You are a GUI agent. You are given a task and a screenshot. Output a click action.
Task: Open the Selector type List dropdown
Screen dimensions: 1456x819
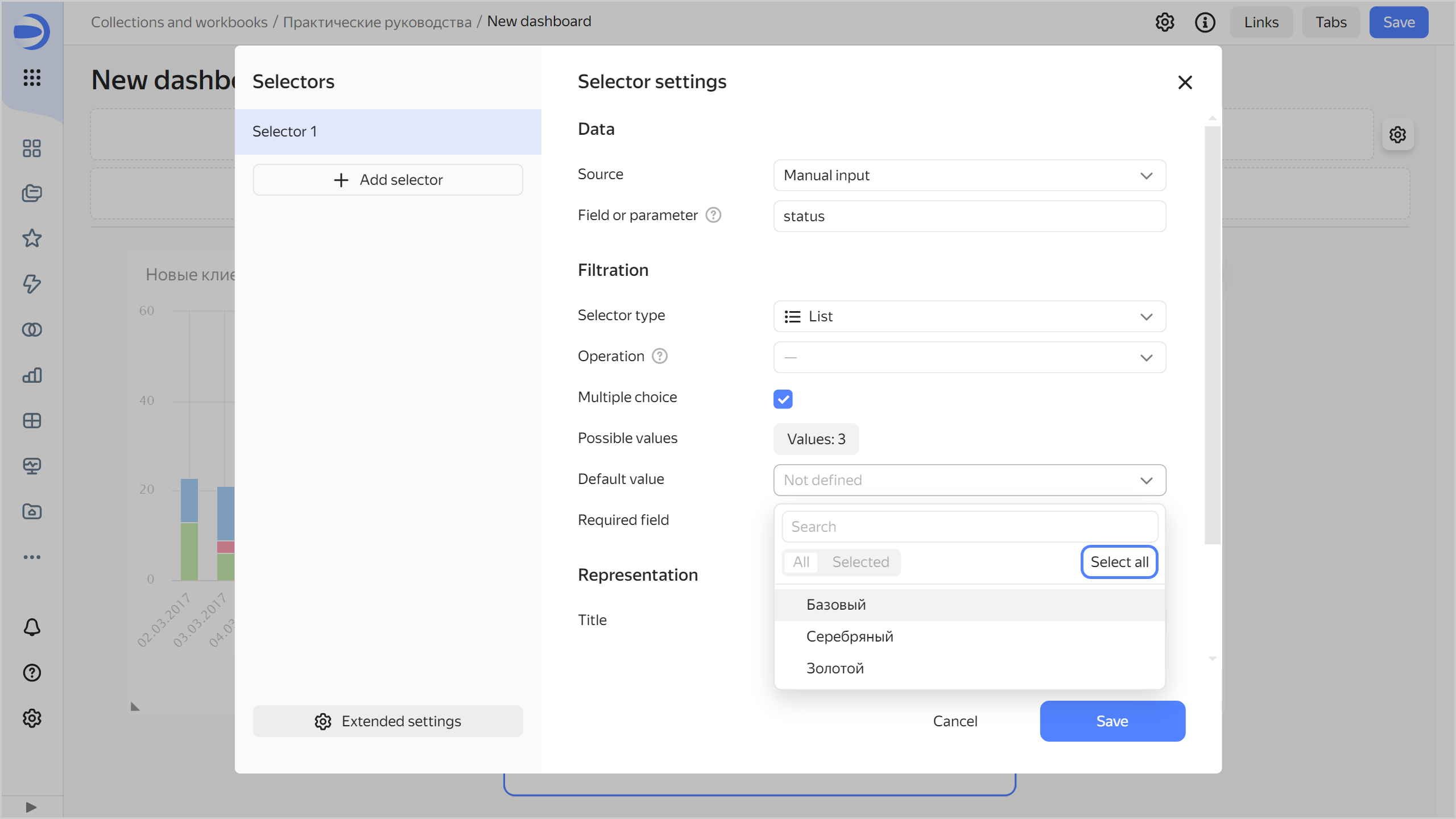969,316
